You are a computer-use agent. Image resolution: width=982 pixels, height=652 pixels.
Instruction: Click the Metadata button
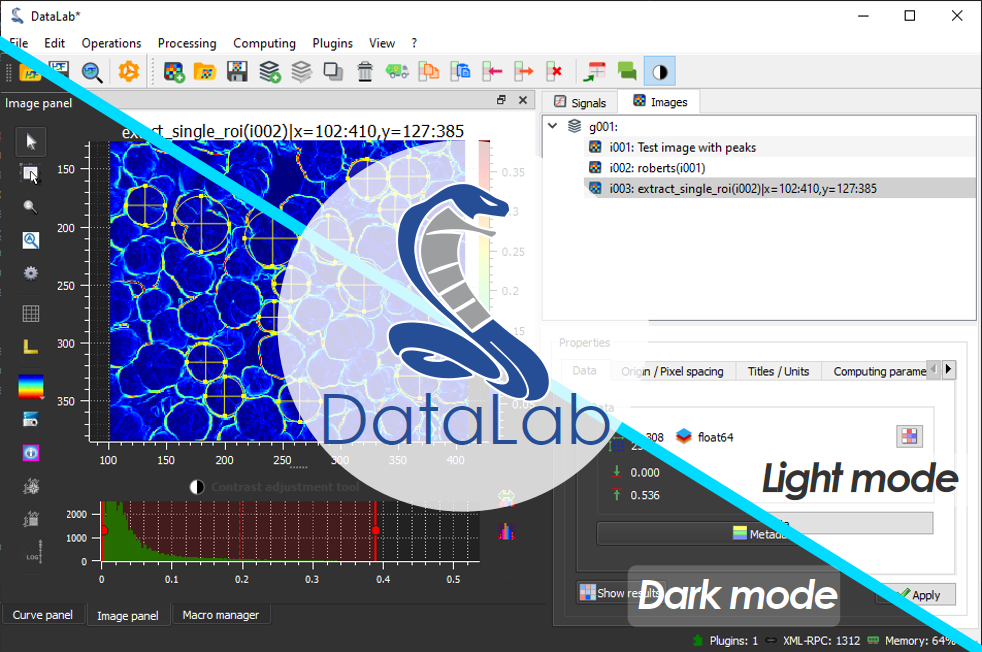(x=765, y=533)
